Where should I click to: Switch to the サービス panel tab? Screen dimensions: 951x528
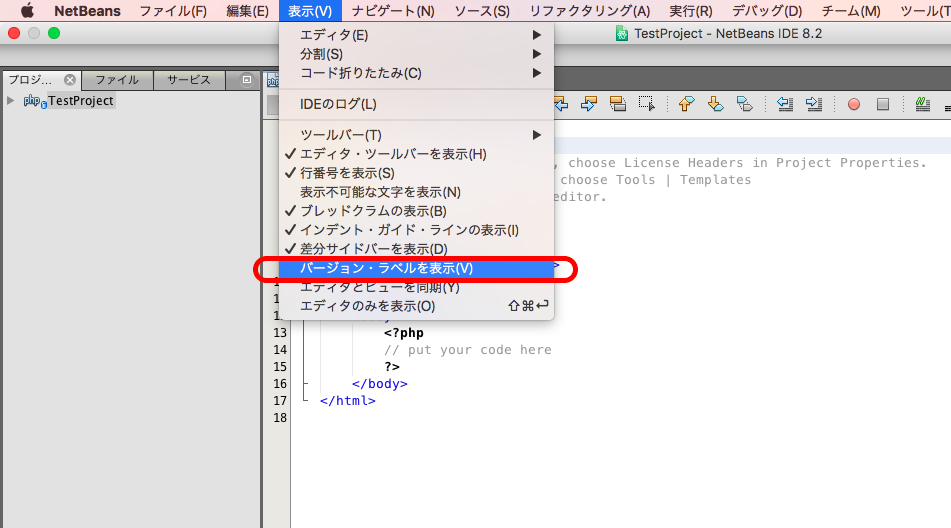[189, 80]
